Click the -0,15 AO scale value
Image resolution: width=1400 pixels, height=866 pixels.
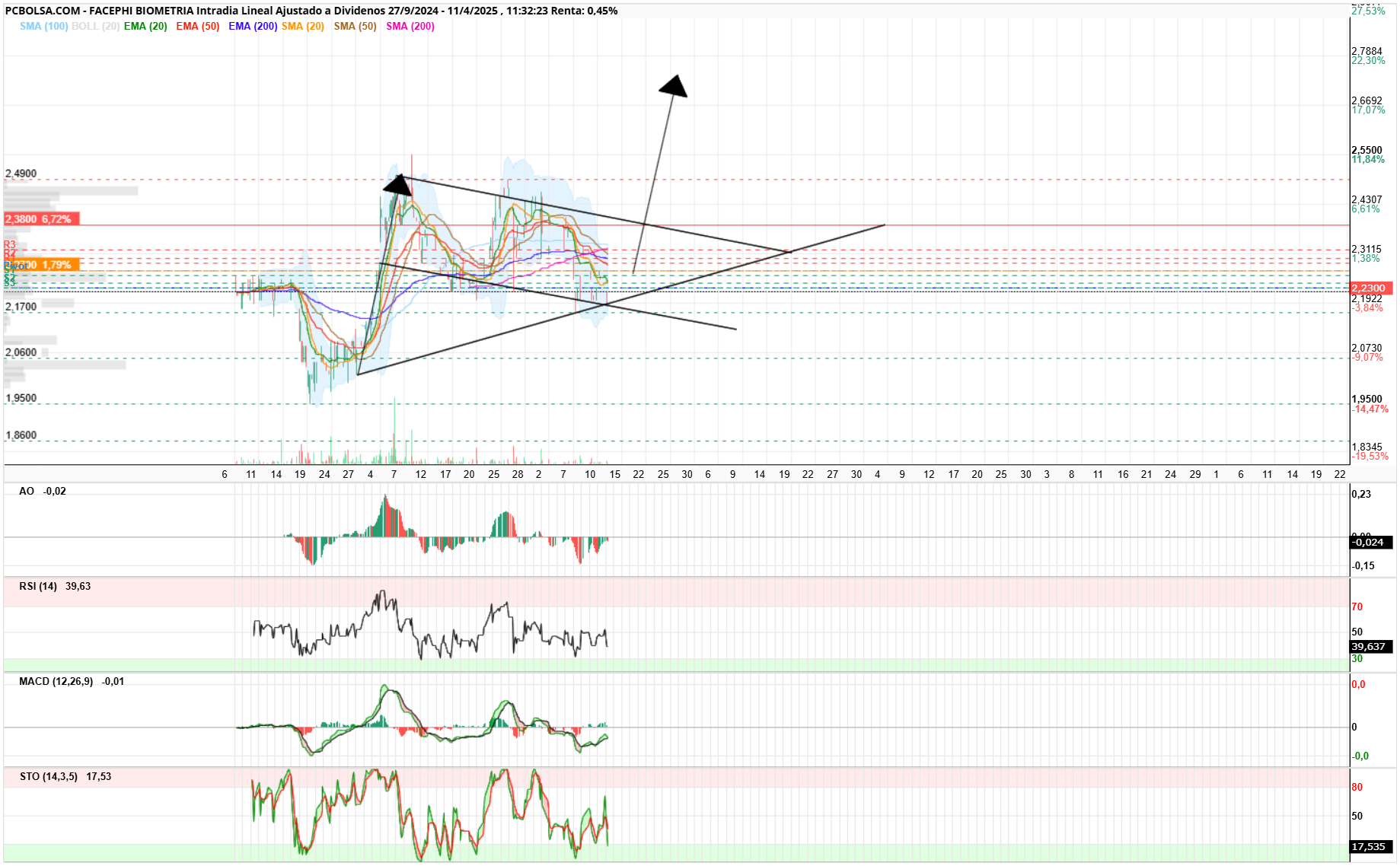coord(1363,566)
